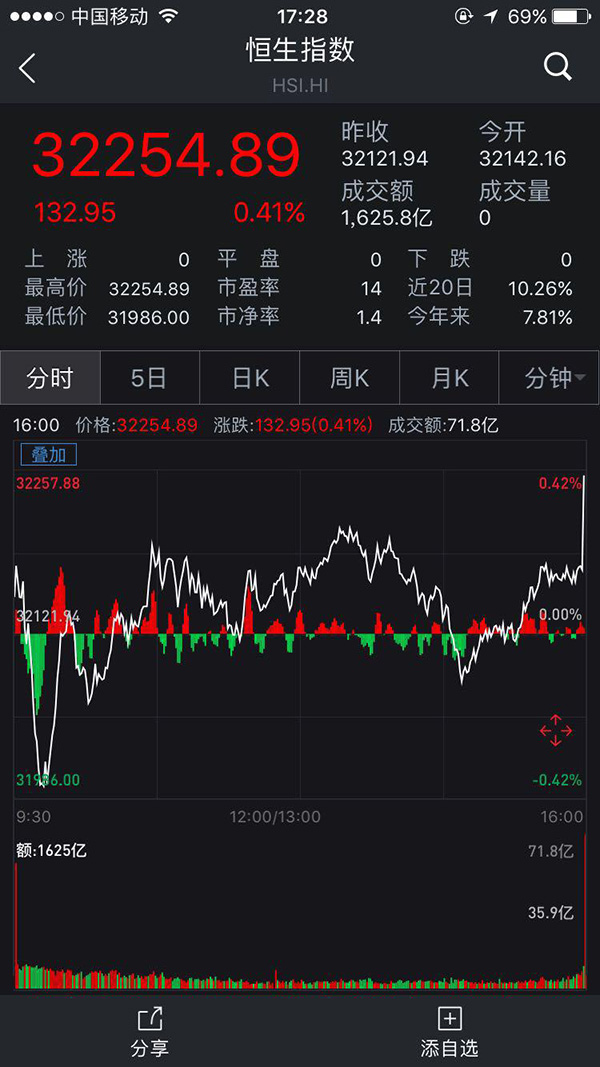The height and width of the screenshot is (1067, 600).
Task: Tap the large price 32254.89
Action: (166, 155)
